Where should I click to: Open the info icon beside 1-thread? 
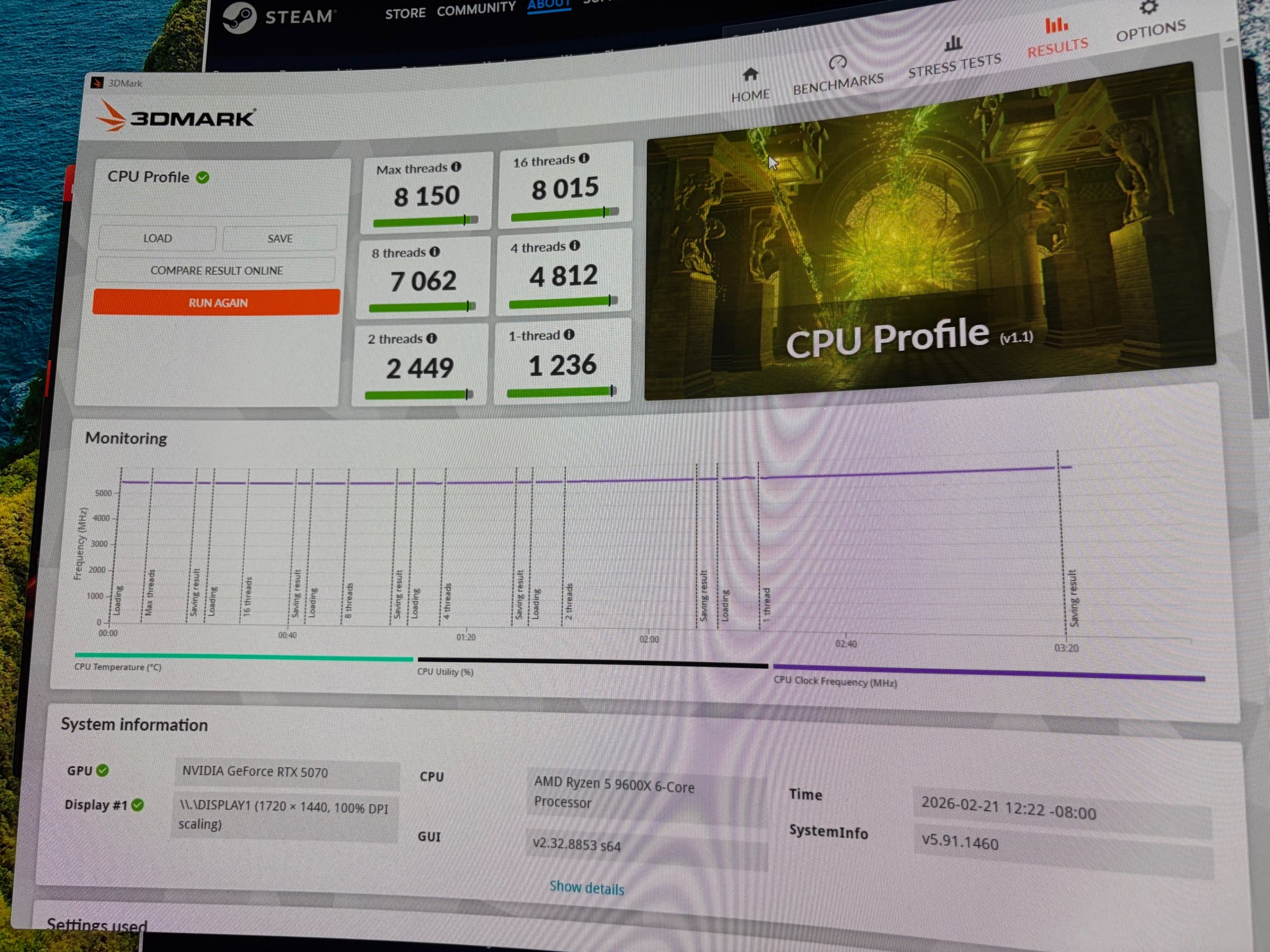pos(569,335)
